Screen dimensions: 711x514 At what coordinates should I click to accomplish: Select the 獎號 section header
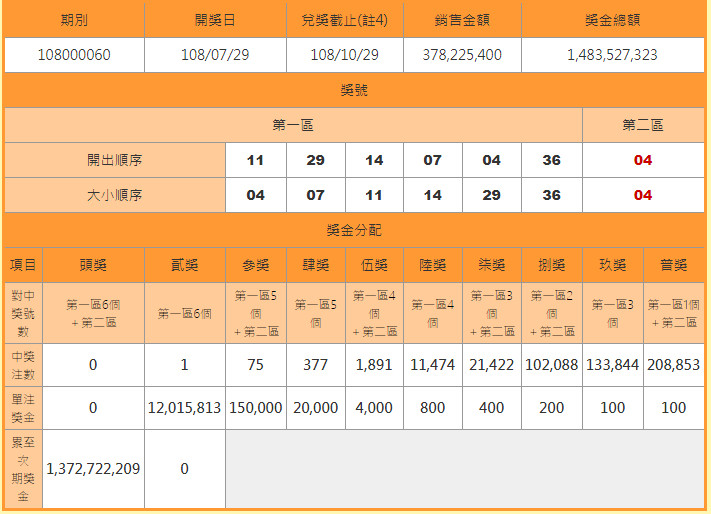[355, 90]
